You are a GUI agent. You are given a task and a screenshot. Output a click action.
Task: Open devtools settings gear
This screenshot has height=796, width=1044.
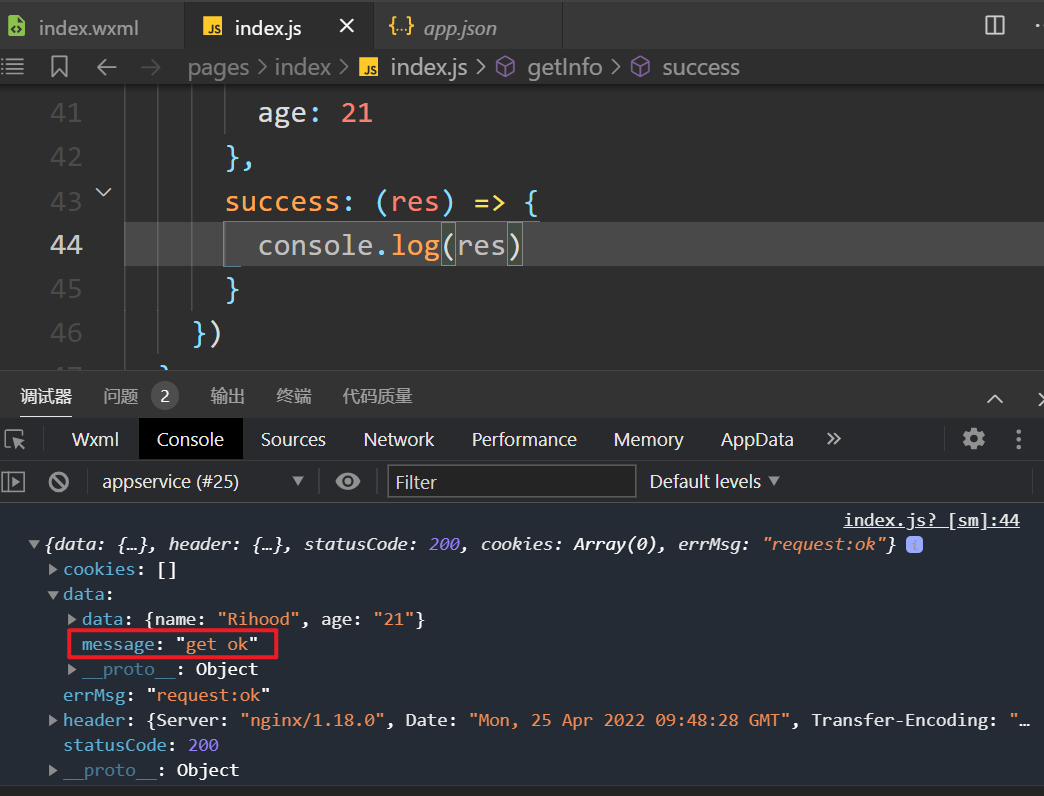tap(973, 439)
